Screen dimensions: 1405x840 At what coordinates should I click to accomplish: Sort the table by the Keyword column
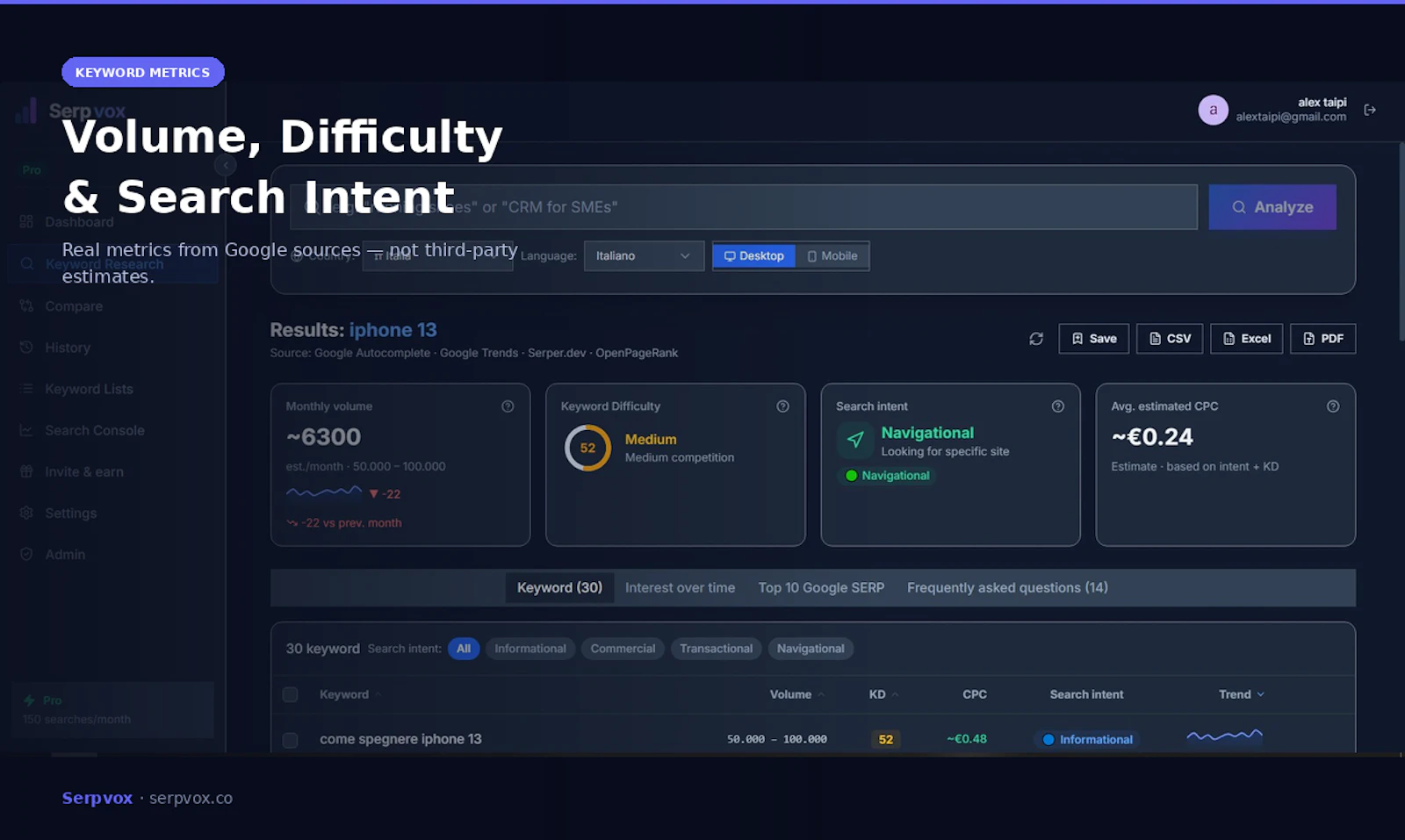350,694
